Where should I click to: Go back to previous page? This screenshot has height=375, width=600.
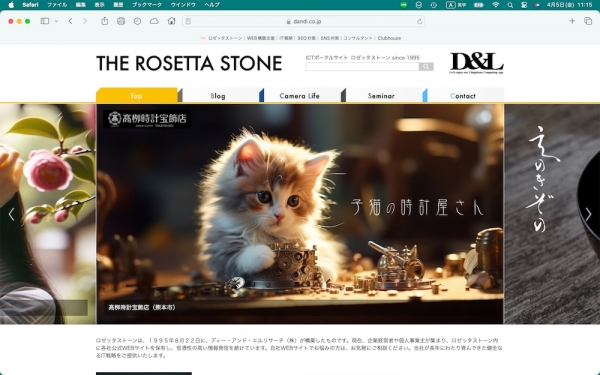[x=70, y=21]
